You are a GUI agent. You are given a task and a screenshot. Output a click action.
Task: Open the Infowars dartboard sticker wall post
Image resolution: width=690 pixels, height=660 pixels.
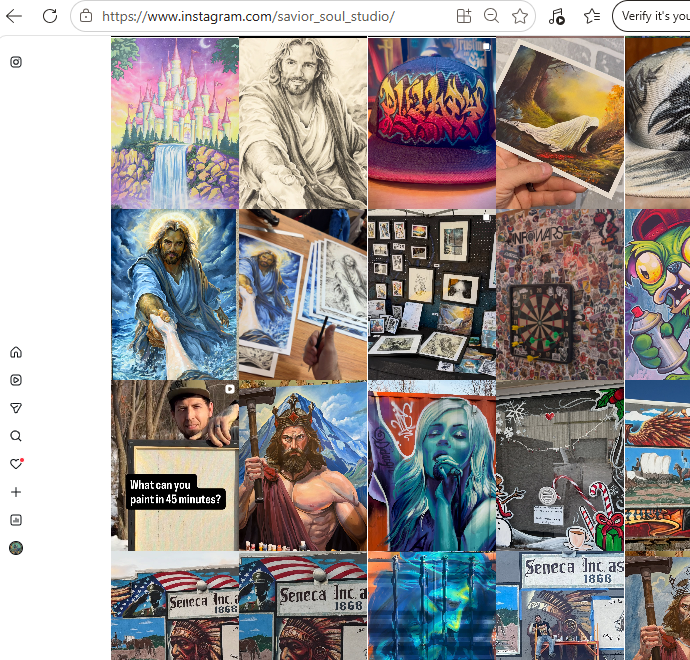[560, 294]
